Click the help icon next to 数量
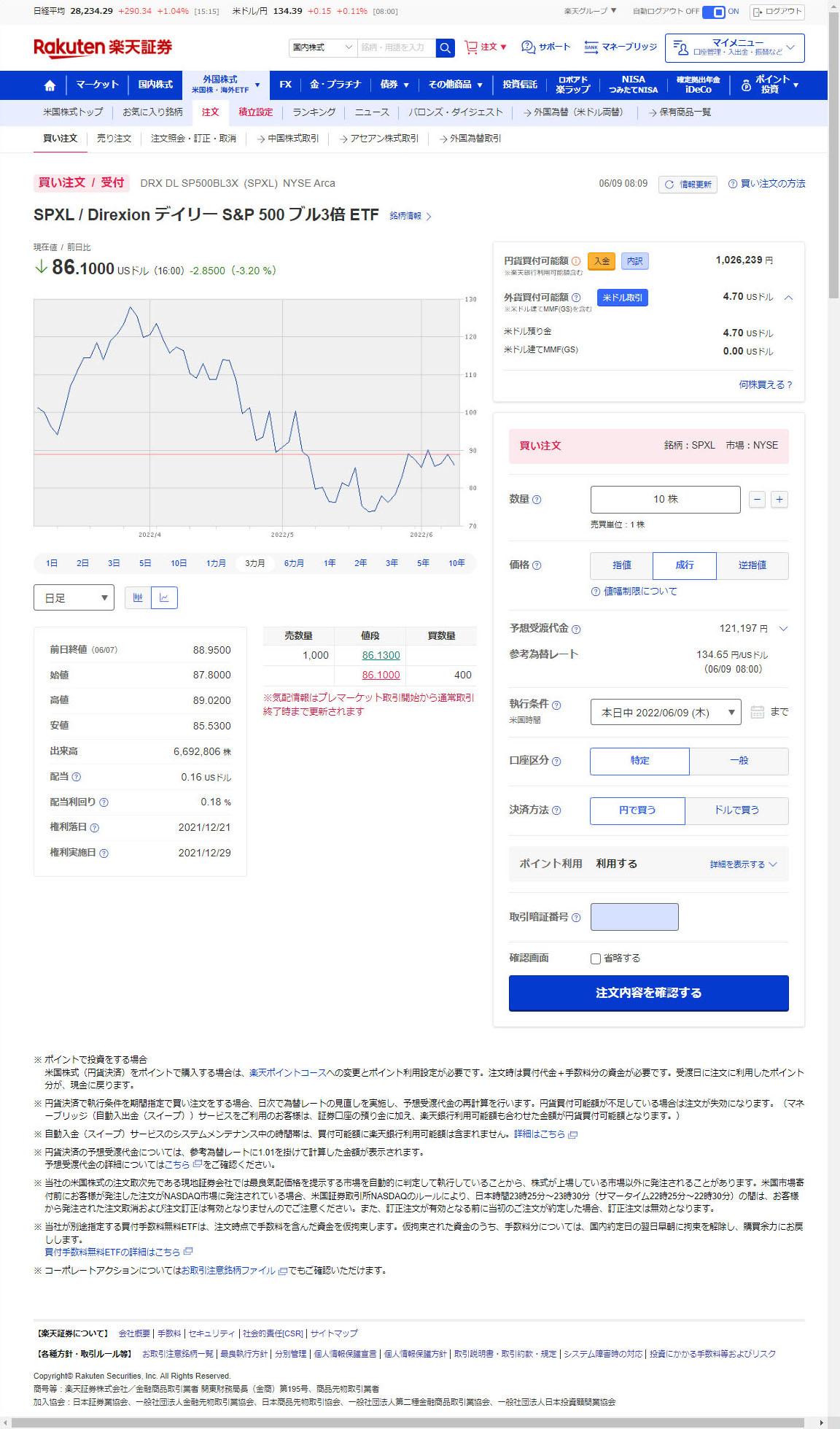 (x=537, y=500)
